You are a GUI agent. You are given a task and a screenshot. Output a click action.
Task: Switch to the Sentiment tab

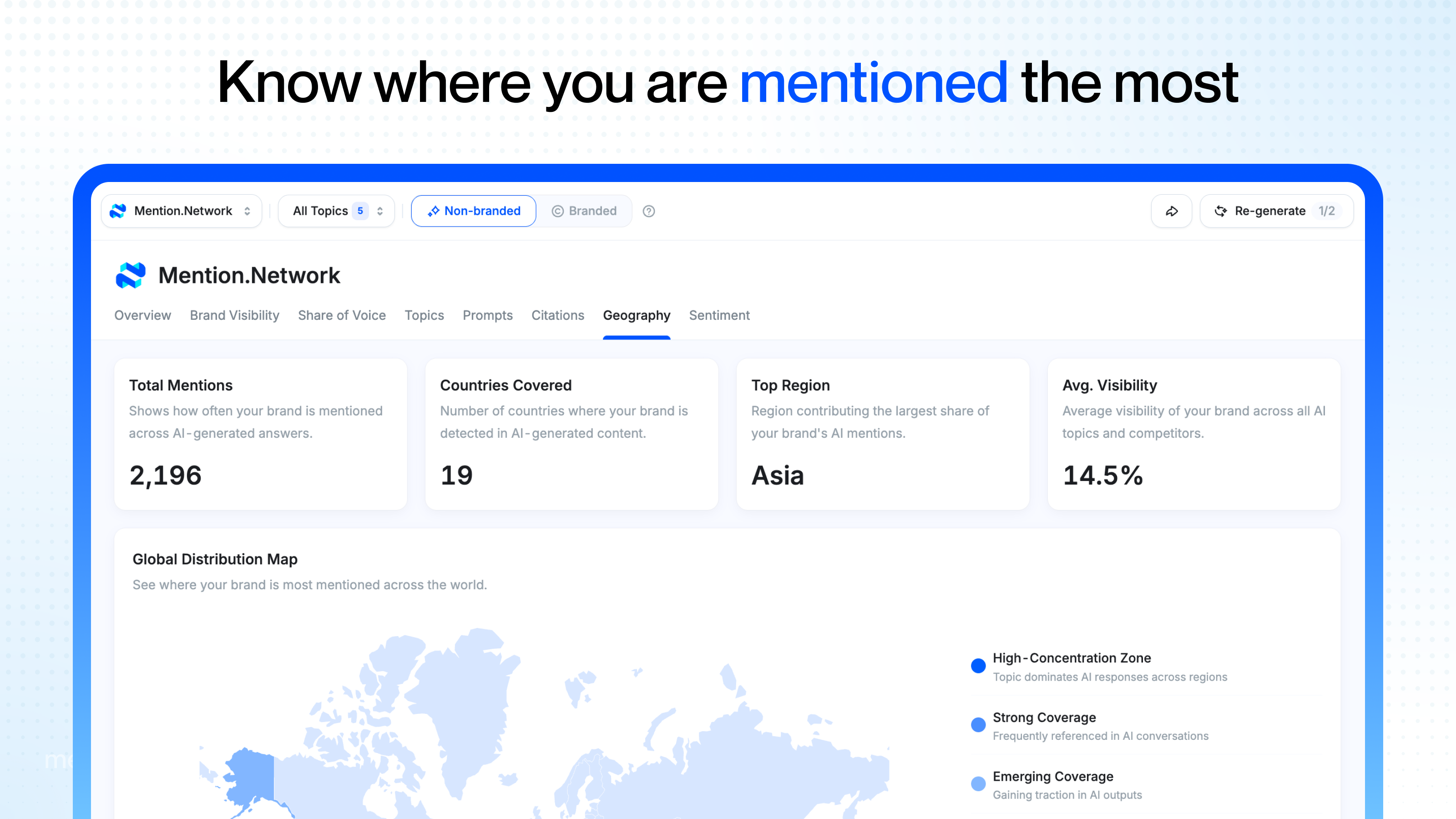point(719,315)
